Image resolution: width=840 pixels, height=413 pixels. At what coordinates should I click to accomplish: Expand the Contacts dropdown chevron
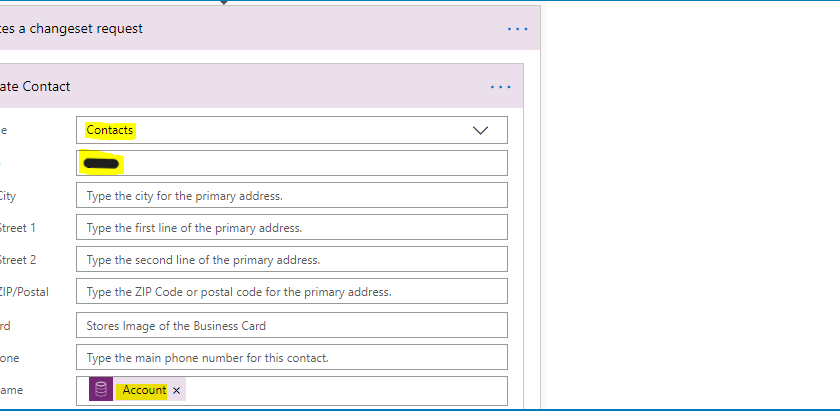[480, 131]
